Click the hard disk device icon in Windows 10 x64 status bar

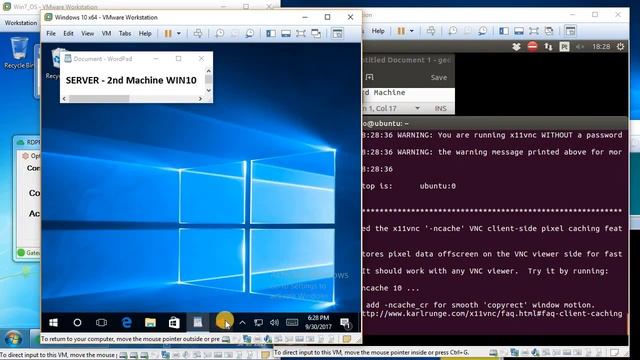(226, 339)
